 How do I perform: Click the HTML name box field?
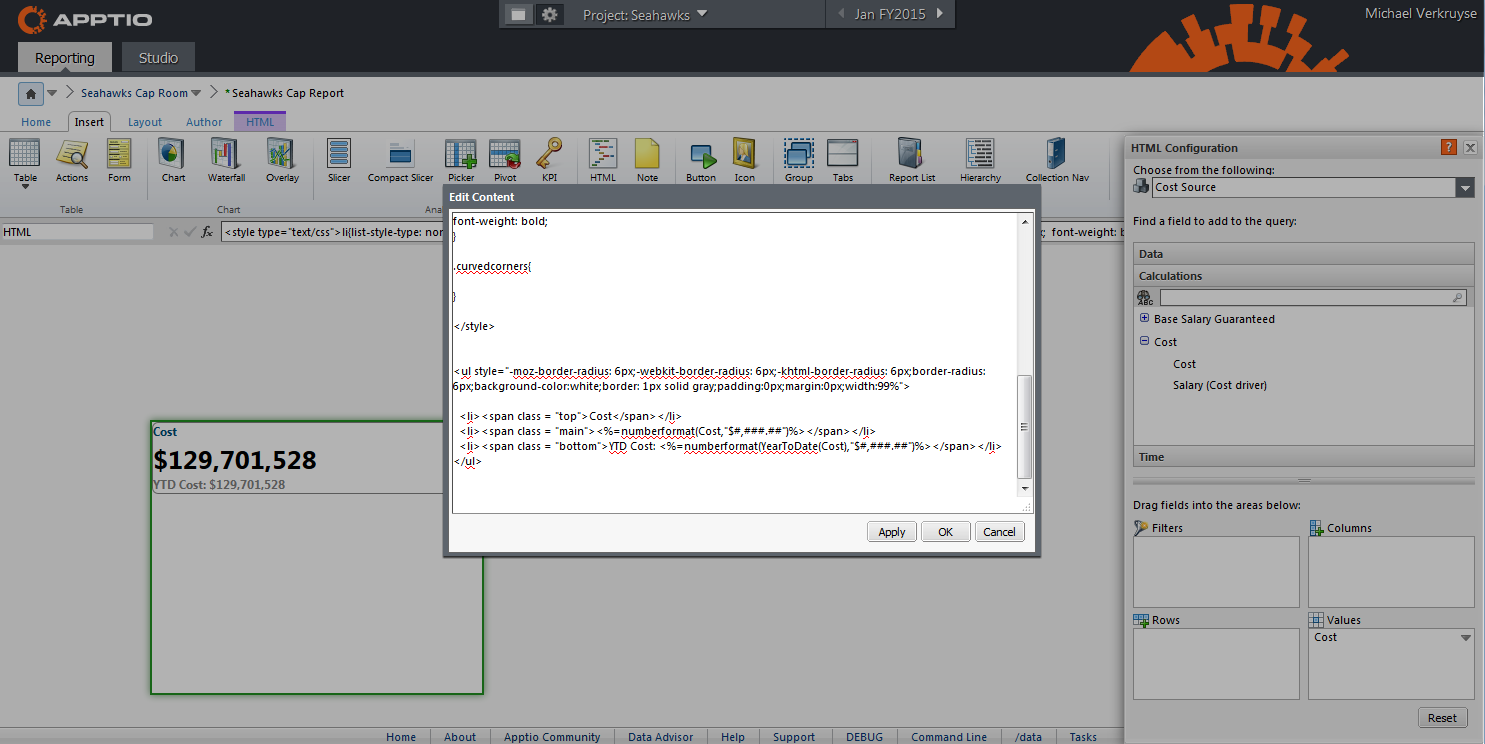(x=77, y=232)
